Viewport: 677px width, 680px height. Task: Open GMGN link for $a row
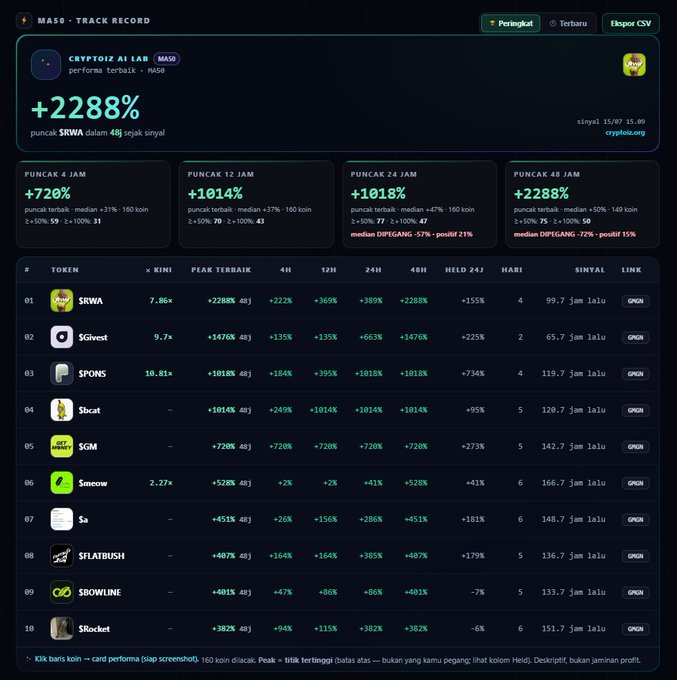[x=635, y=519]
